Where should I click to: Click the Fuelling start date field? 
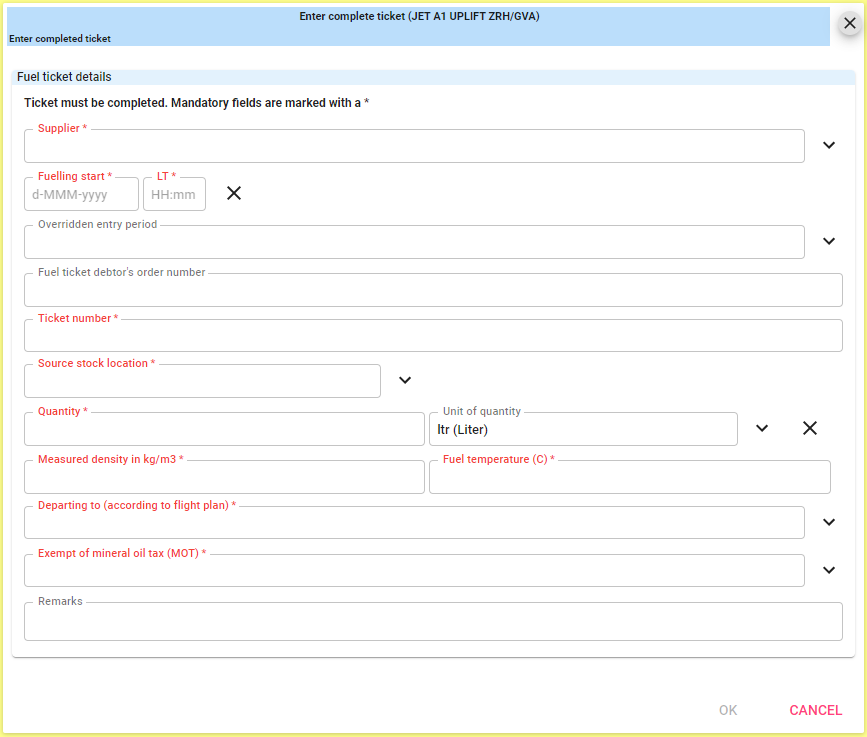point(81,194)
